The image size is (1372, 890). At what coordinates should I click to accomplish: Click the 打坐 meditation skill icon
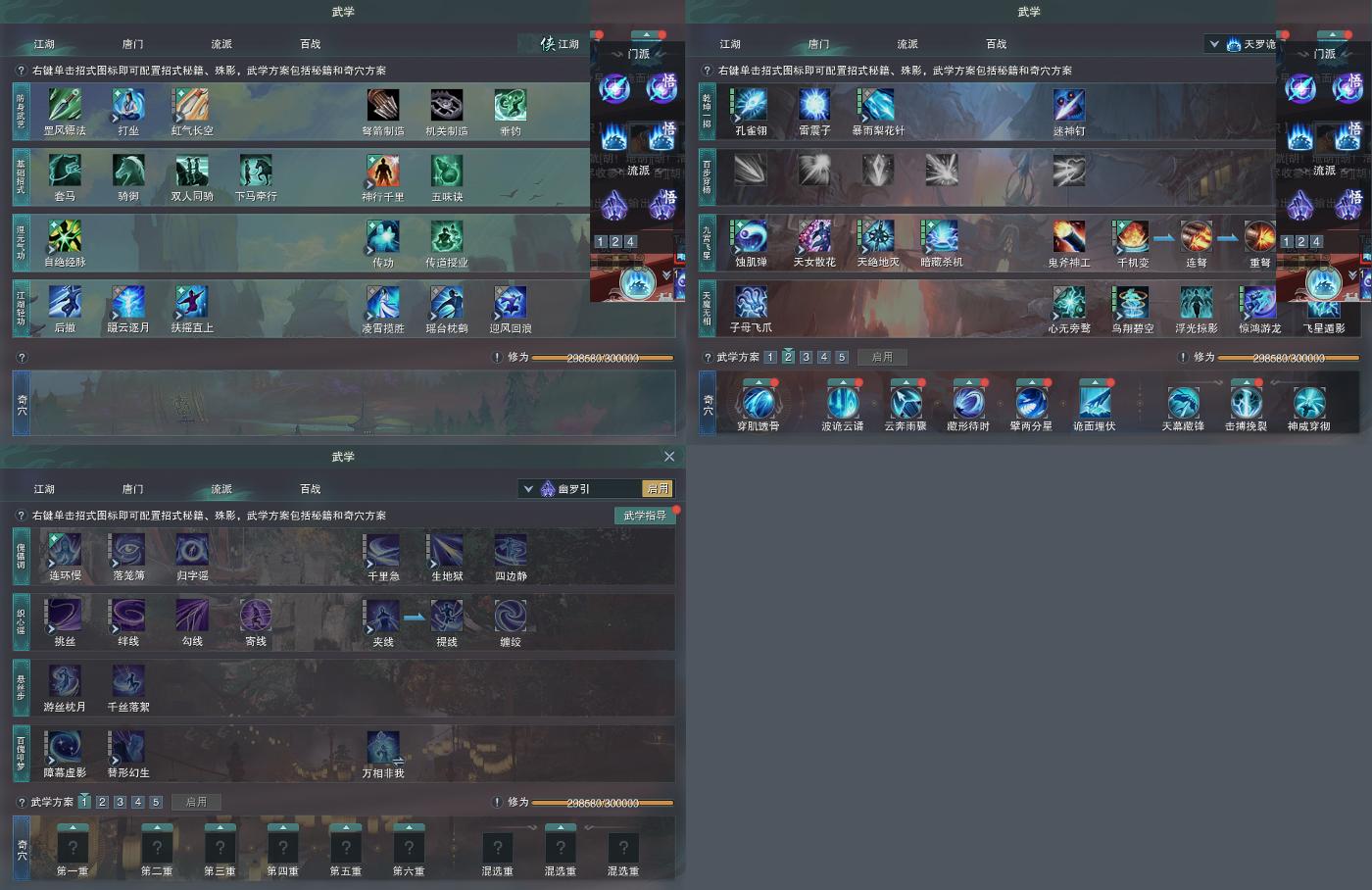coord(128,105)
